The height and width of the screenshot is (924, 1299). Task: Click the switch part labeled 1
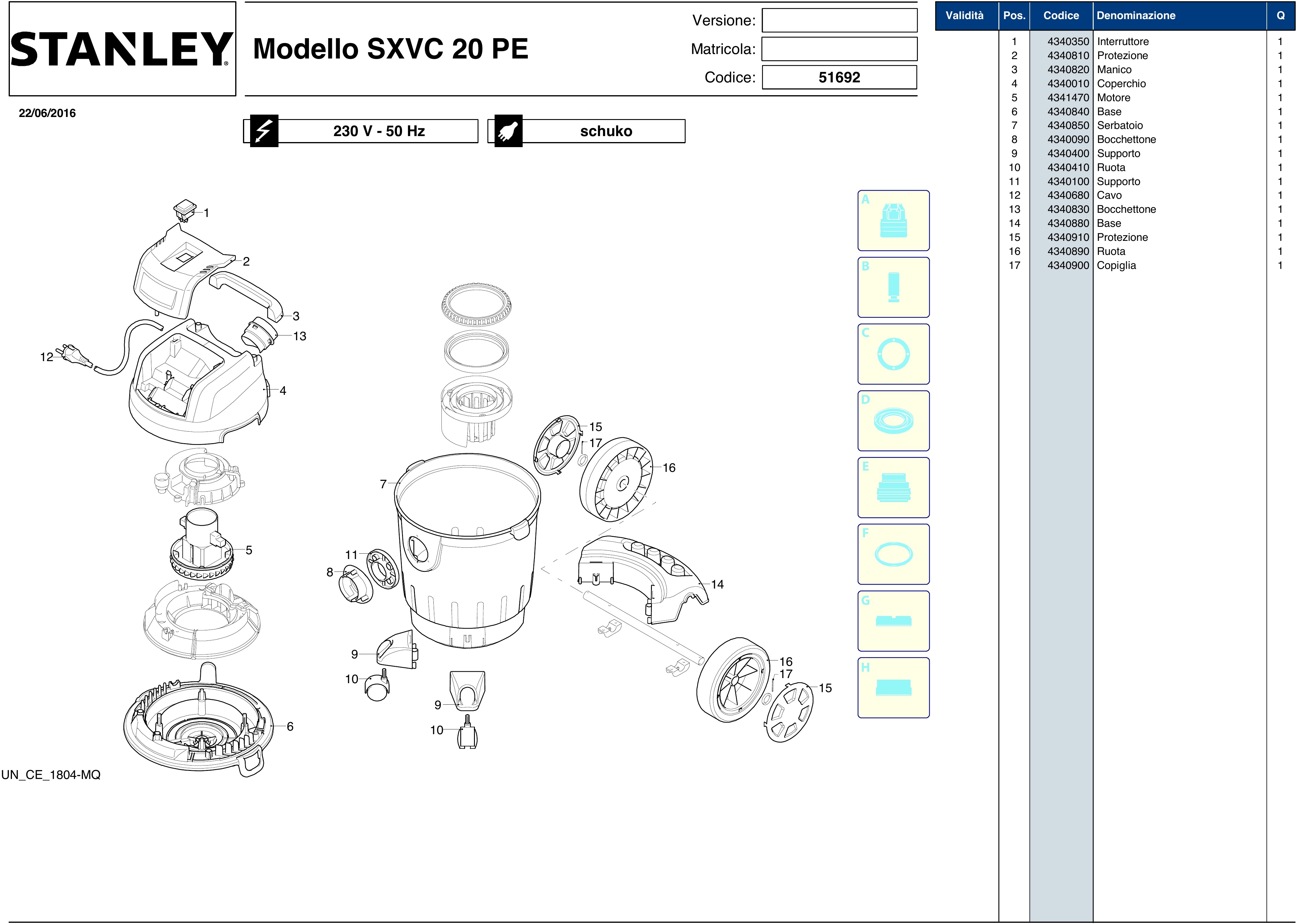point(185,210)
